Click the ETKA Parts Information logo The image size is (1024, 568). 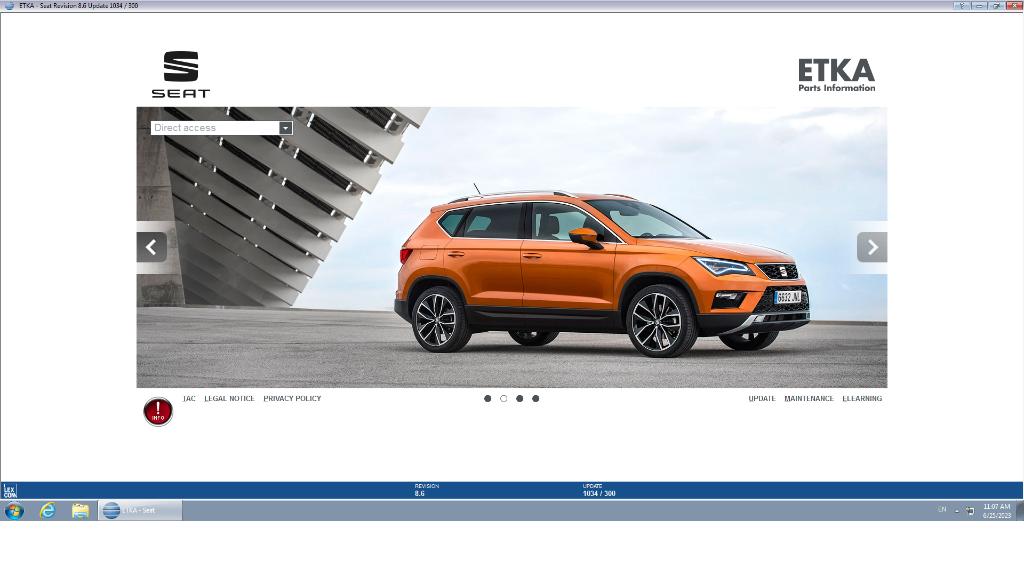point(836,75)
